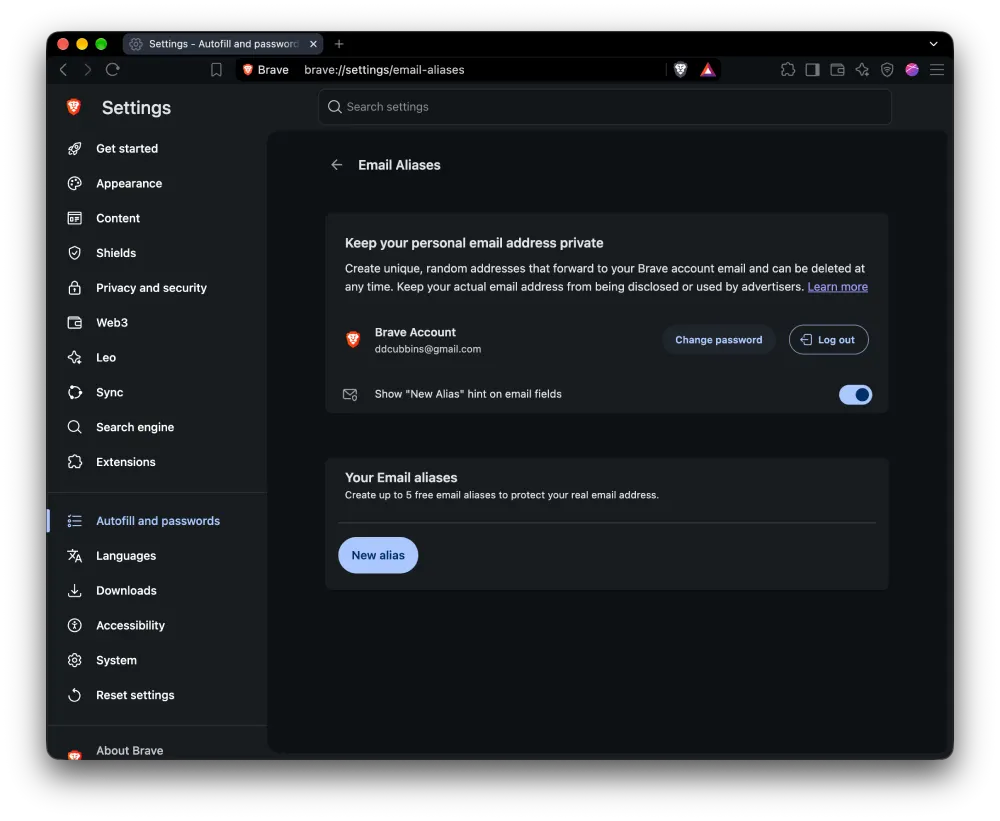
Task: Toggle the sidebar panel icon
Action: (812, 70)
